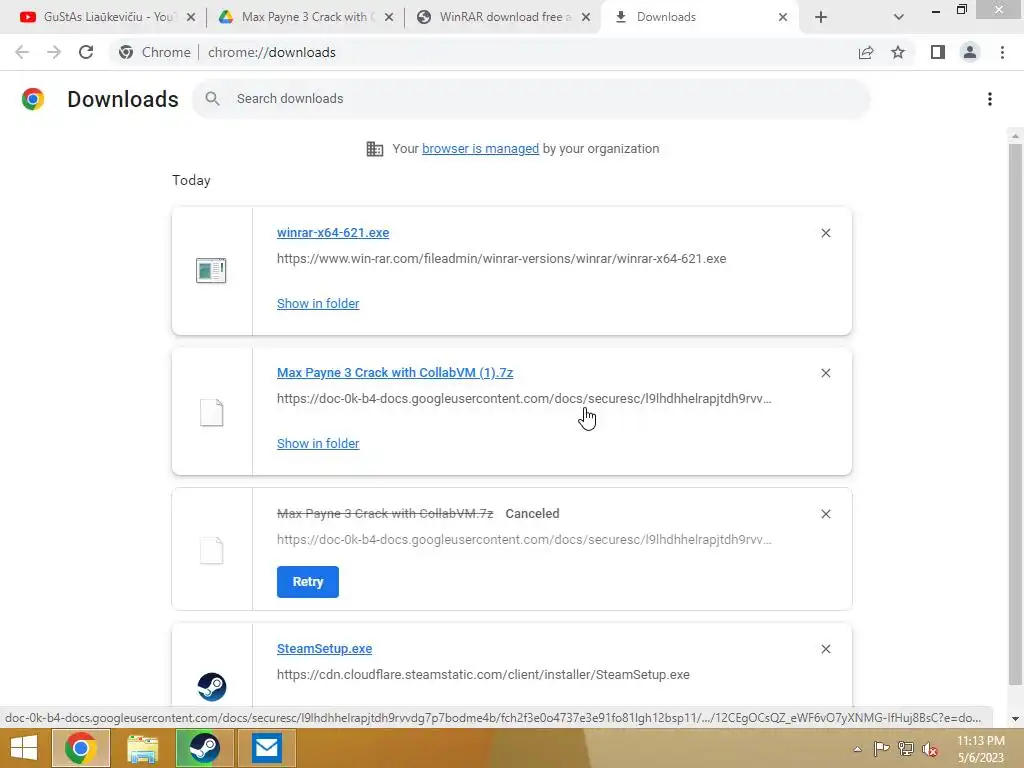Remove SteamSetup.exe from the list
Image resolution: width=1024 pixels, height=768 pixels.
[825, 649]
